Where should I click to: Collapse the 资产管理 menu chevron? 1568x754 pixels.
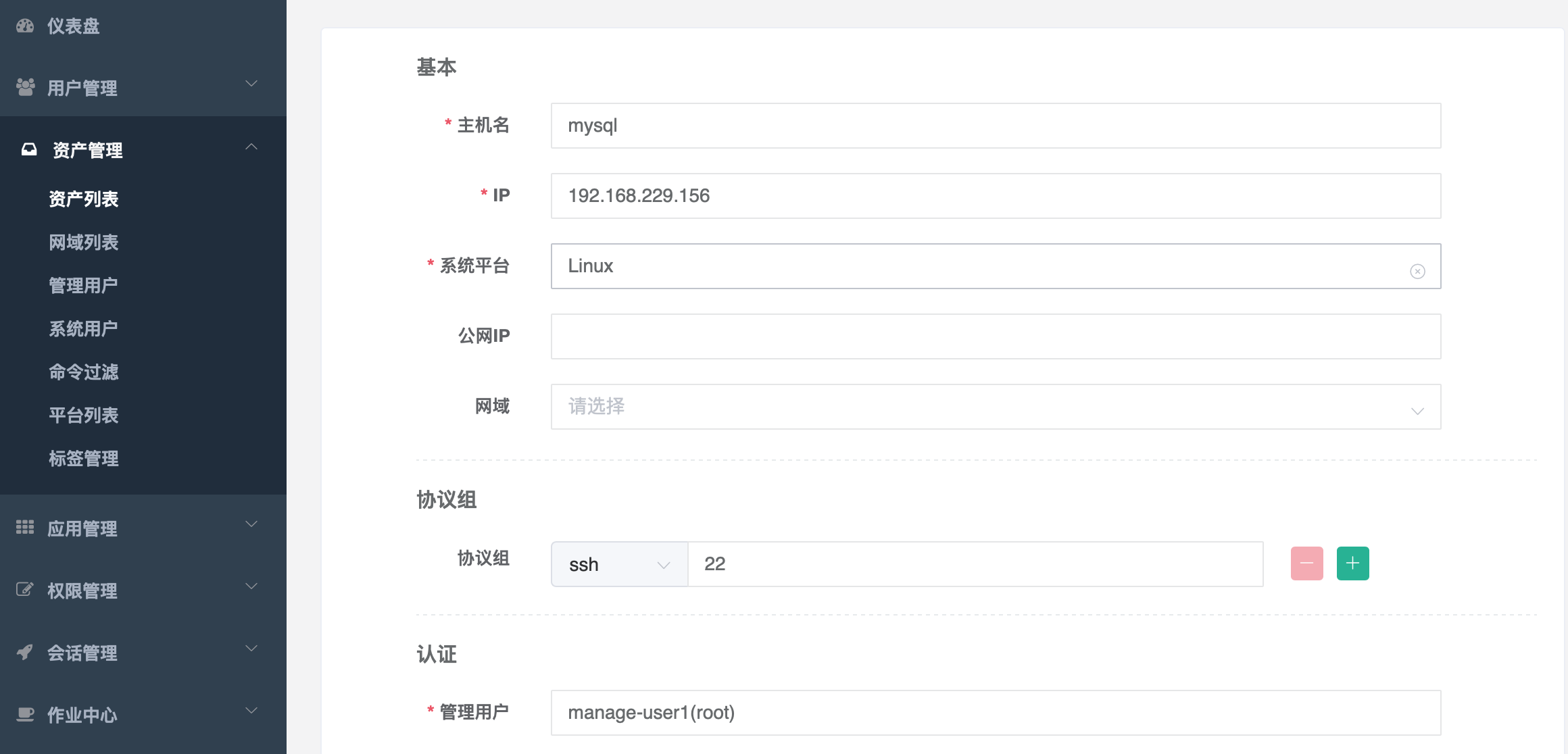click(251, 147)
